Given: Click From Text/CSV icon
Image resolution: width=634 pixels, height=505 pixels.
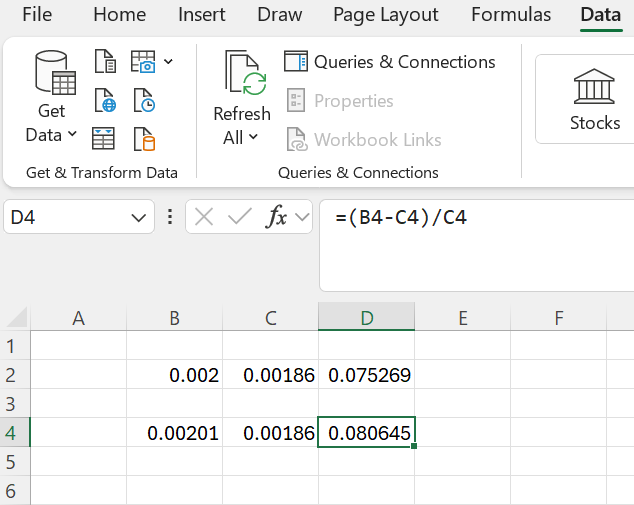Looking at the screenshot, I should 106,61.
